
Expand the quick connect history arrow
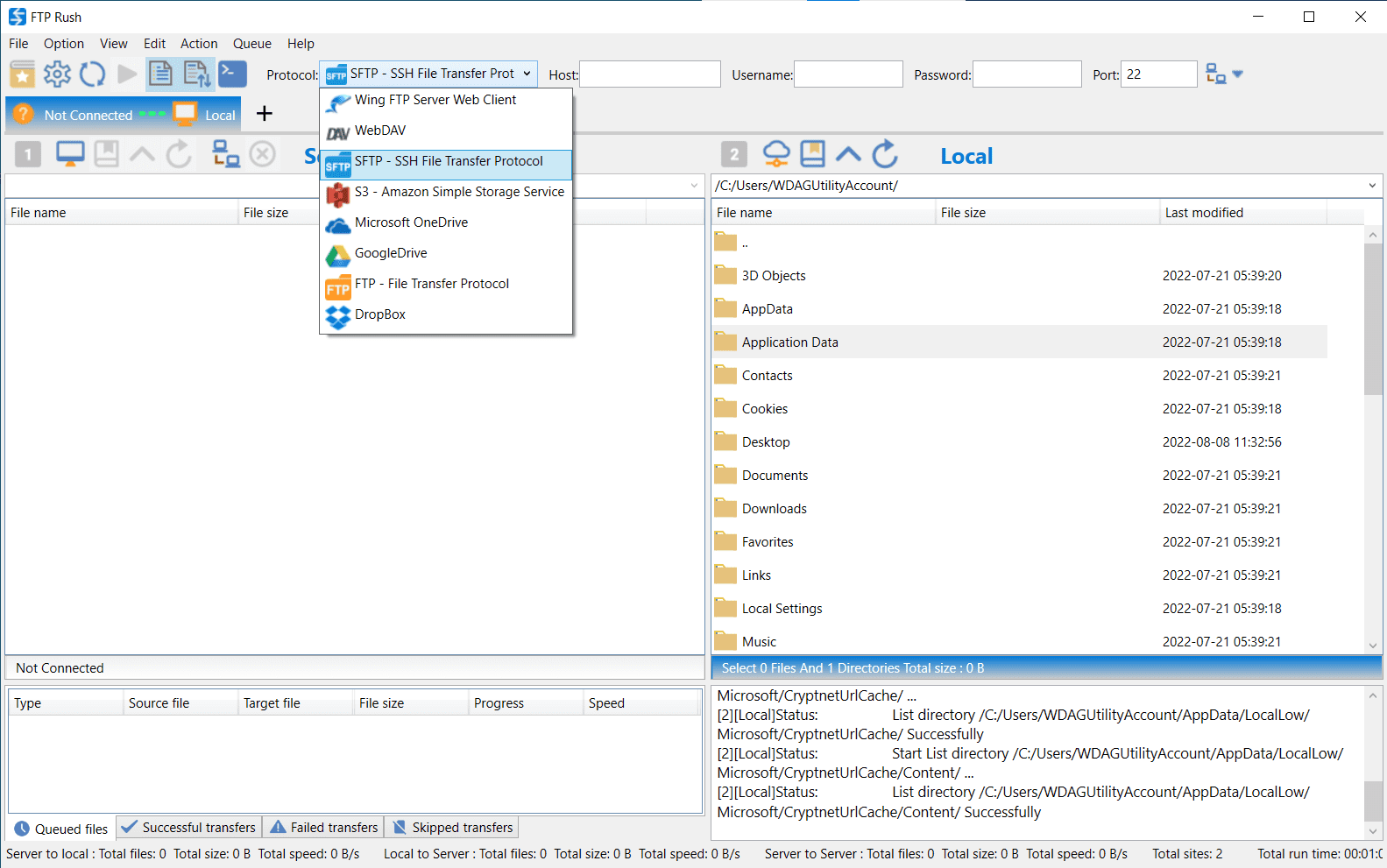[1237, 74]
